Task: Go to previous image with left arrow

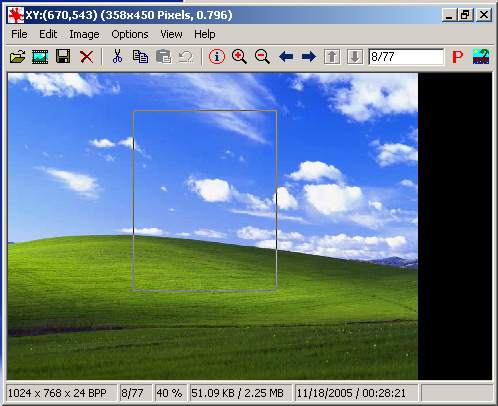Action: (x=286, y=57)
